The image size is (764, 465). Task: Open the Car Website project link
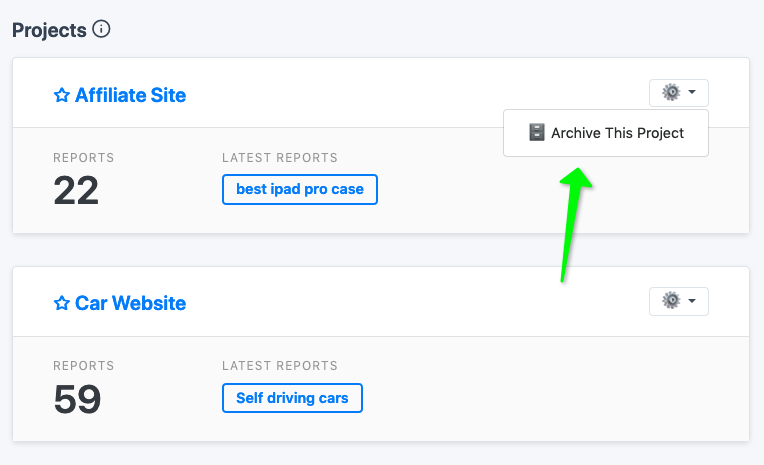(130, 303)
